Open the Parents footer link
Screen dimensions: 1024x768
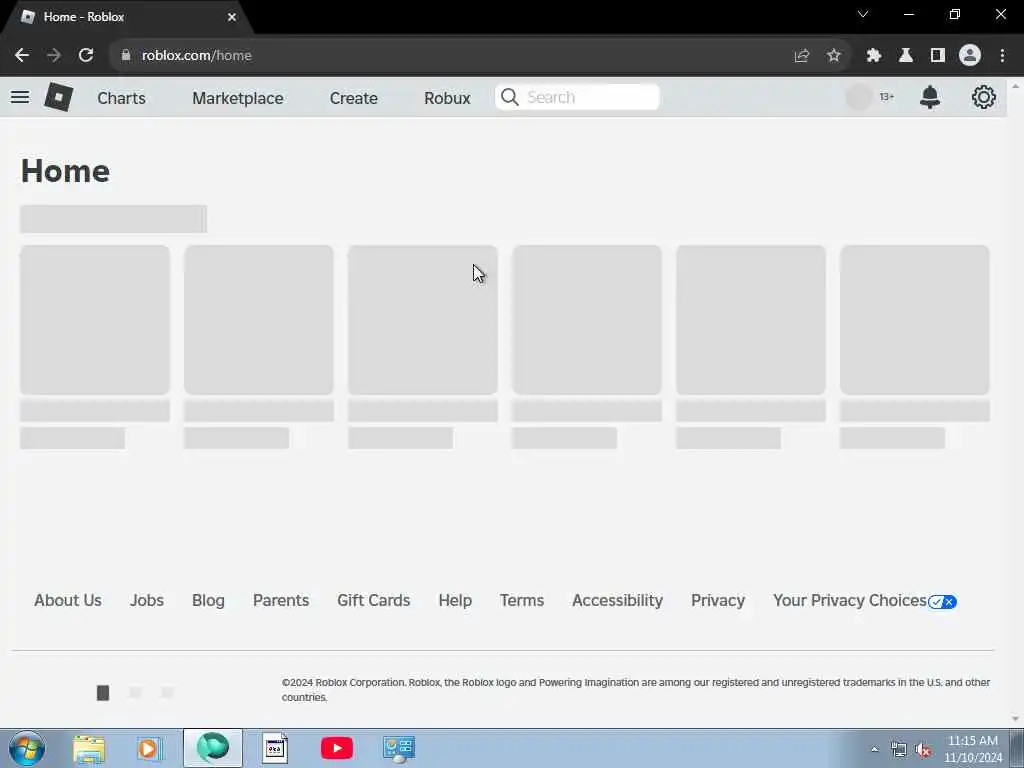pyautogui.click(x=281, y=600)
